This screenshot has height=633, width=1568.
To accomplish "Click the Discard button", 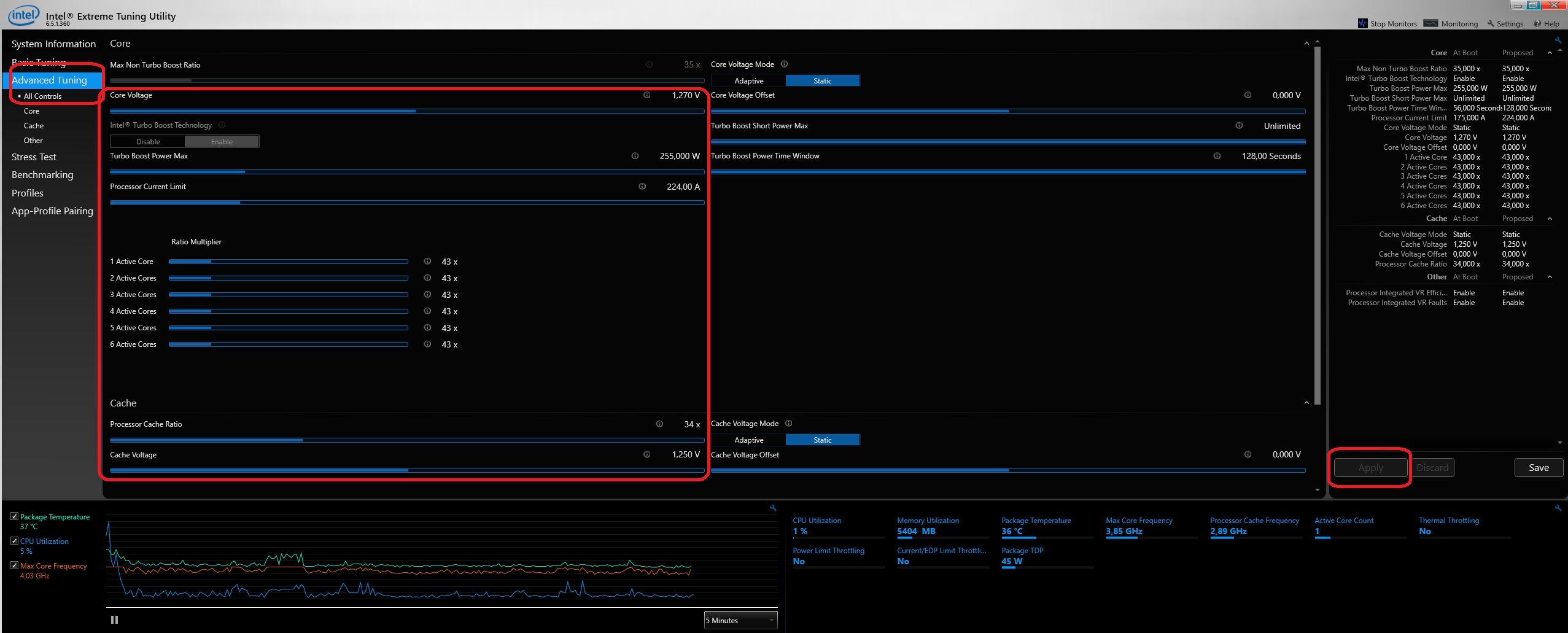I will pos(1432,468).
